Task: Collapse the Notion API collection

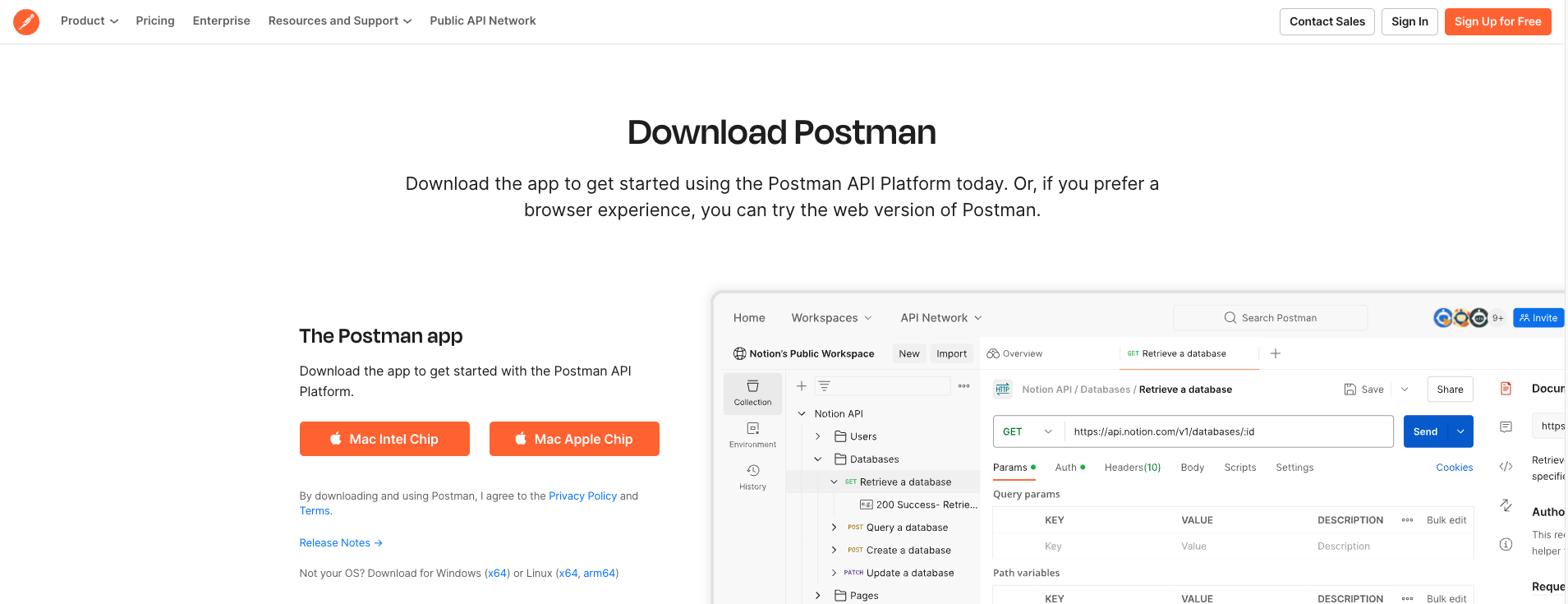Action: click(x=802, y=413)
